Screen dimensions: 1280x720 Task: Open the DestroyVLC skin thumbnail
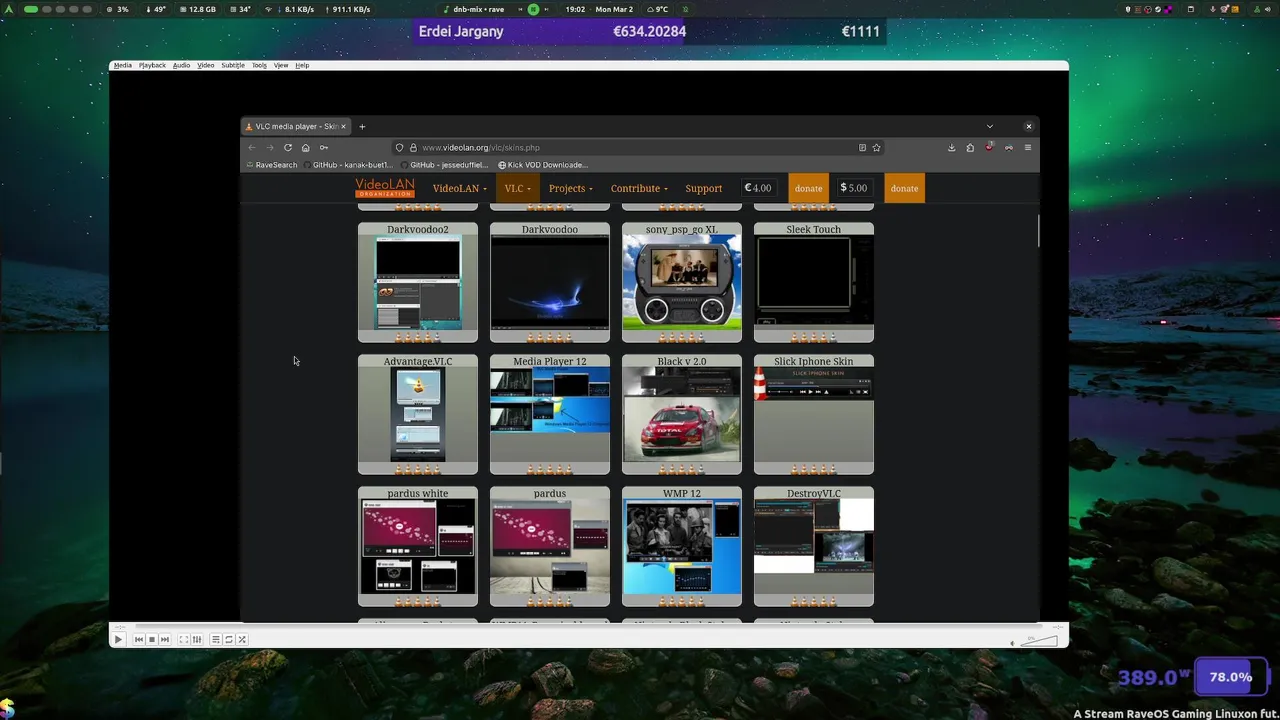click(x=814, y=546)
